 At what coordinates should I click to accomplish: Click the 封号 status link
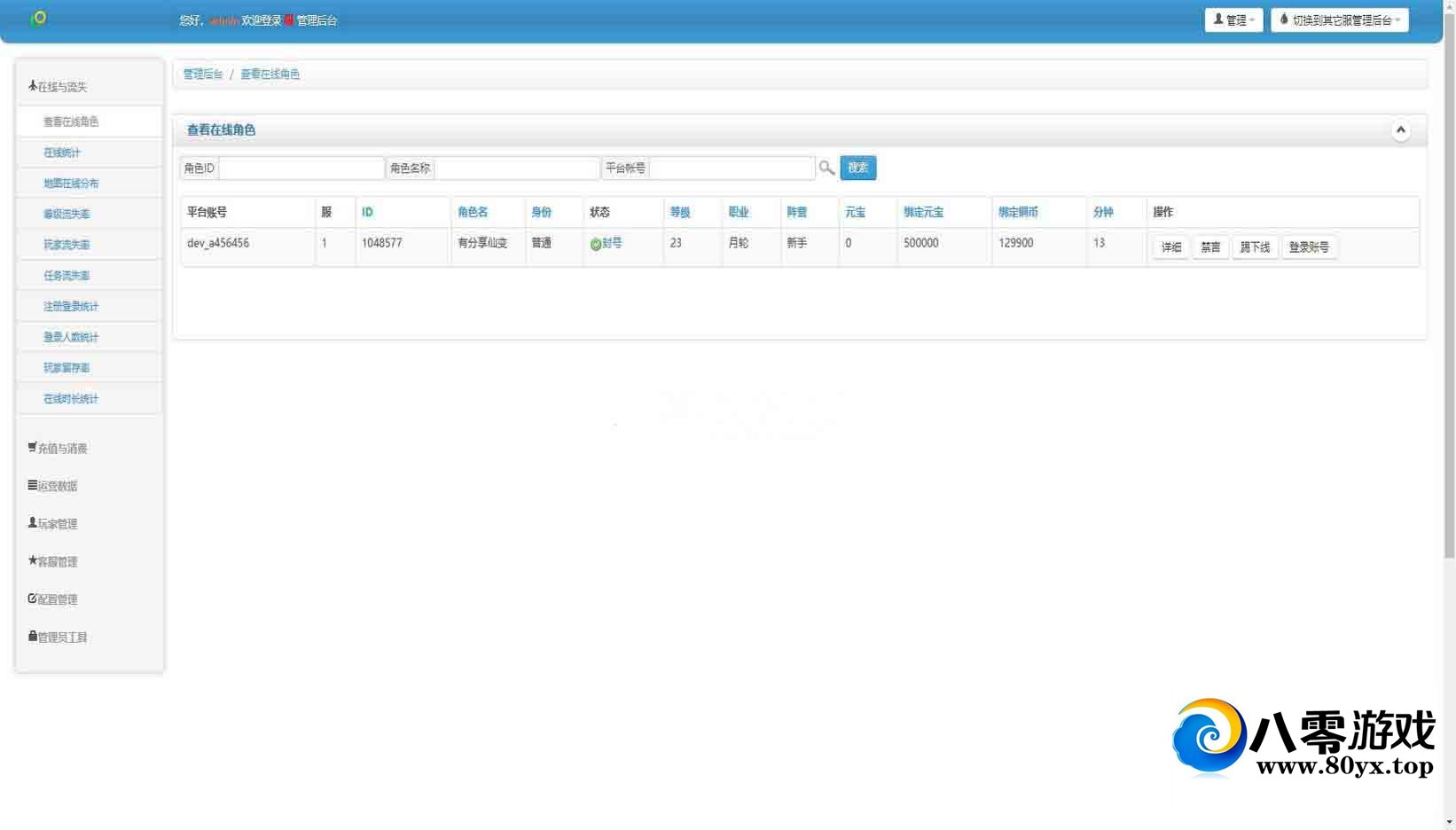612,243
